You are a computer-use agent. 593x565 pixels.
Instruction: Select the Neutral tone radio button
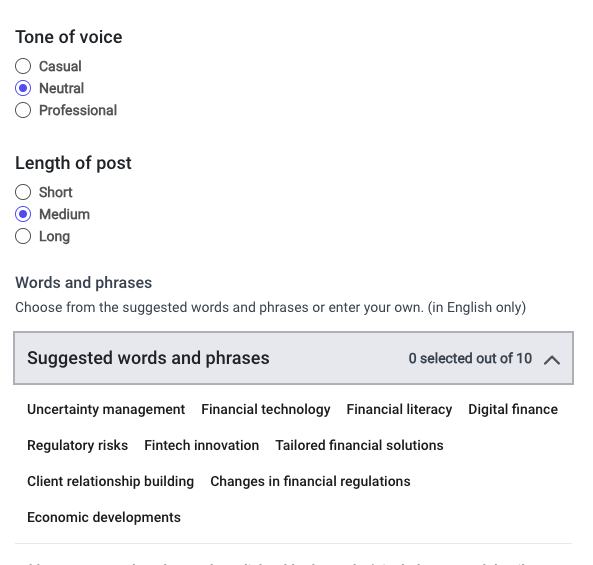pyautogui.click(x=23, y=88)
